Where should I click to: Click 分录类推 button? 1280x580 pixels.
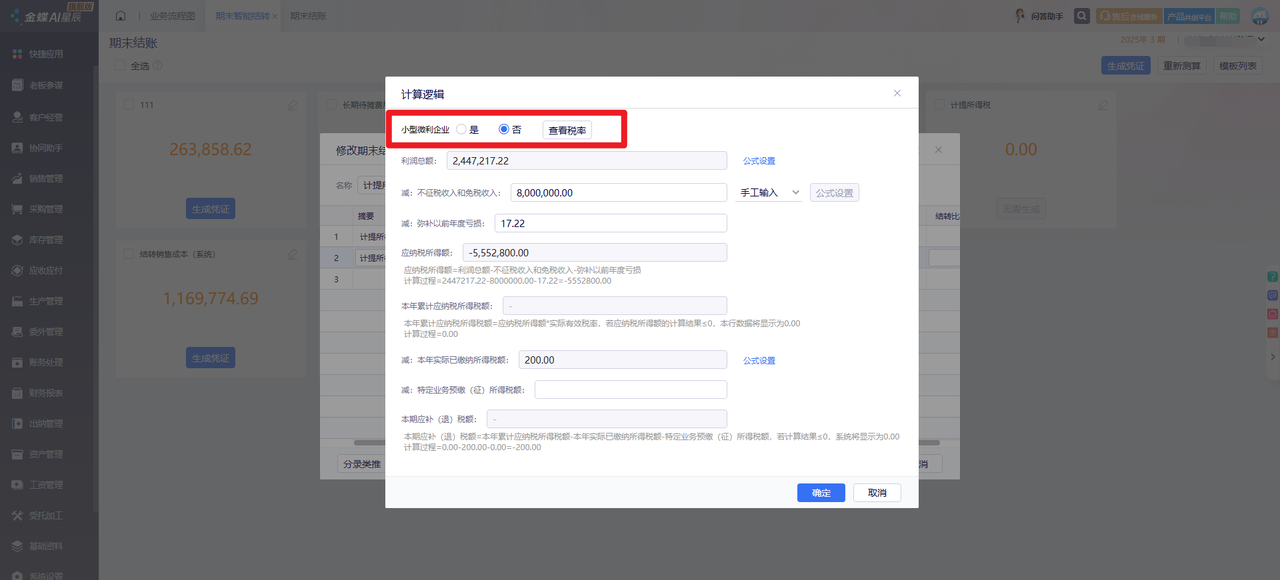pyautogui.click(x=362, y=464)
